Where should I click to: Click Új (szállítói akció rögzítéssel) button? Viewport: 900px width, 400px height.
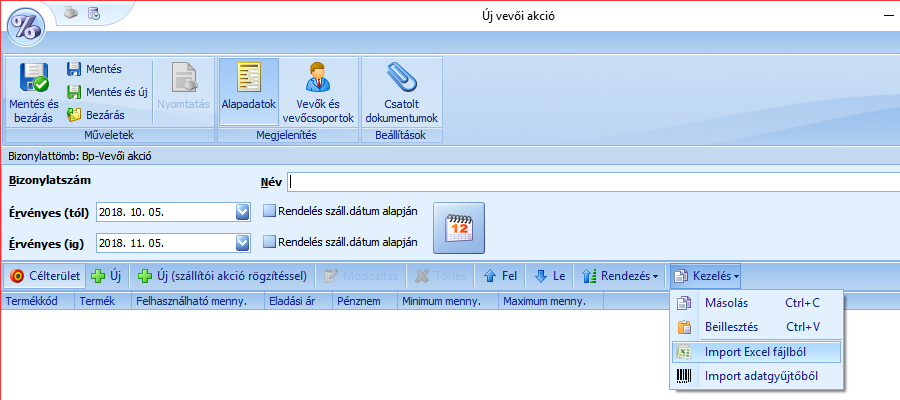[x=222, y=275]
